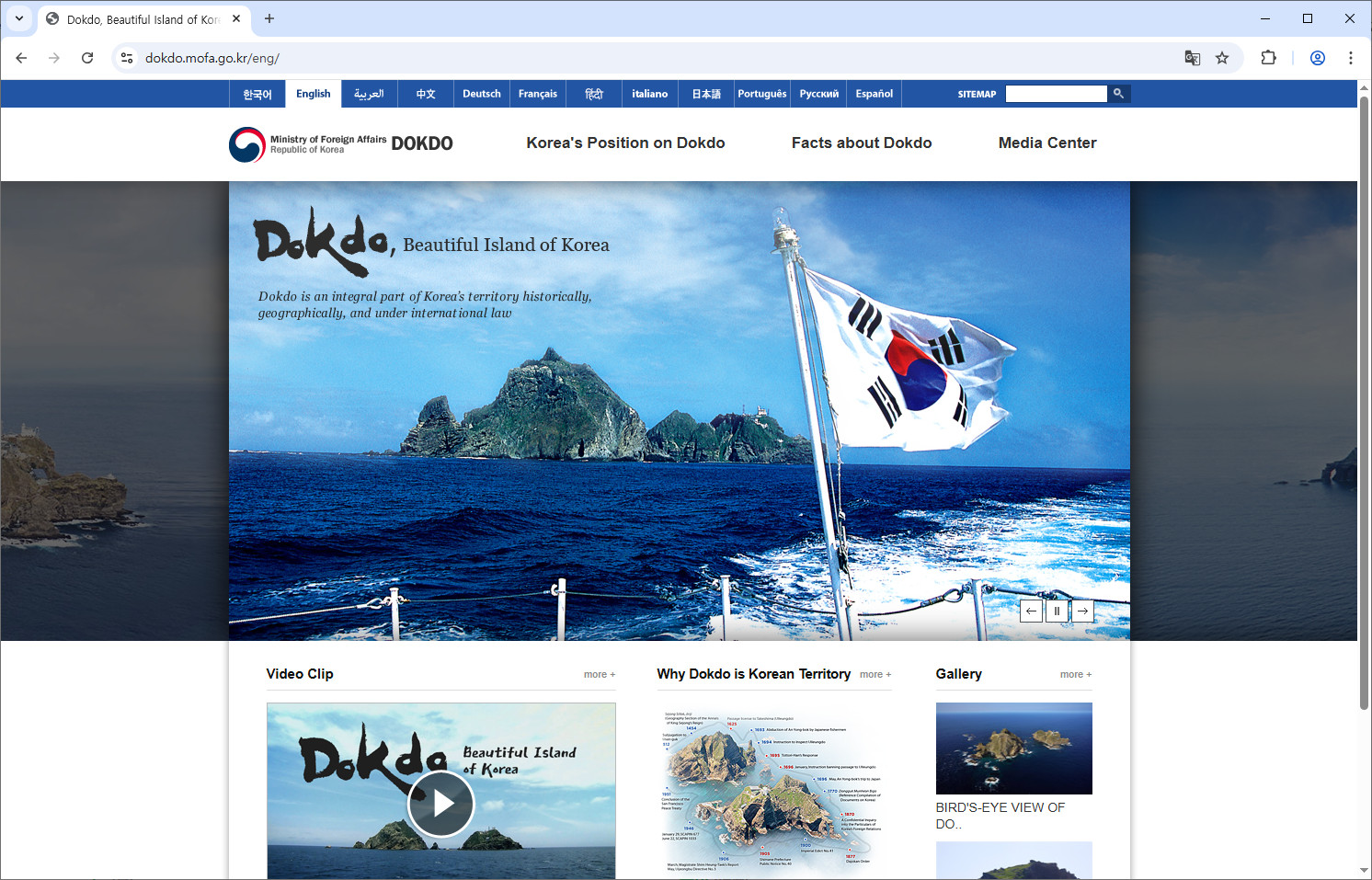Go back to the previous page

pos(21,58)
